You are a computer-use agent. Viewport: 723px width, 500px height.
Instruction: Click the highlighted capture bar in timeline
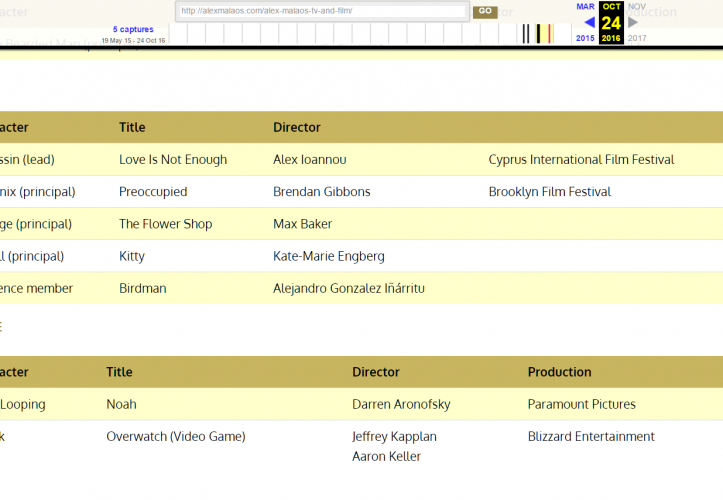point(544,34)
